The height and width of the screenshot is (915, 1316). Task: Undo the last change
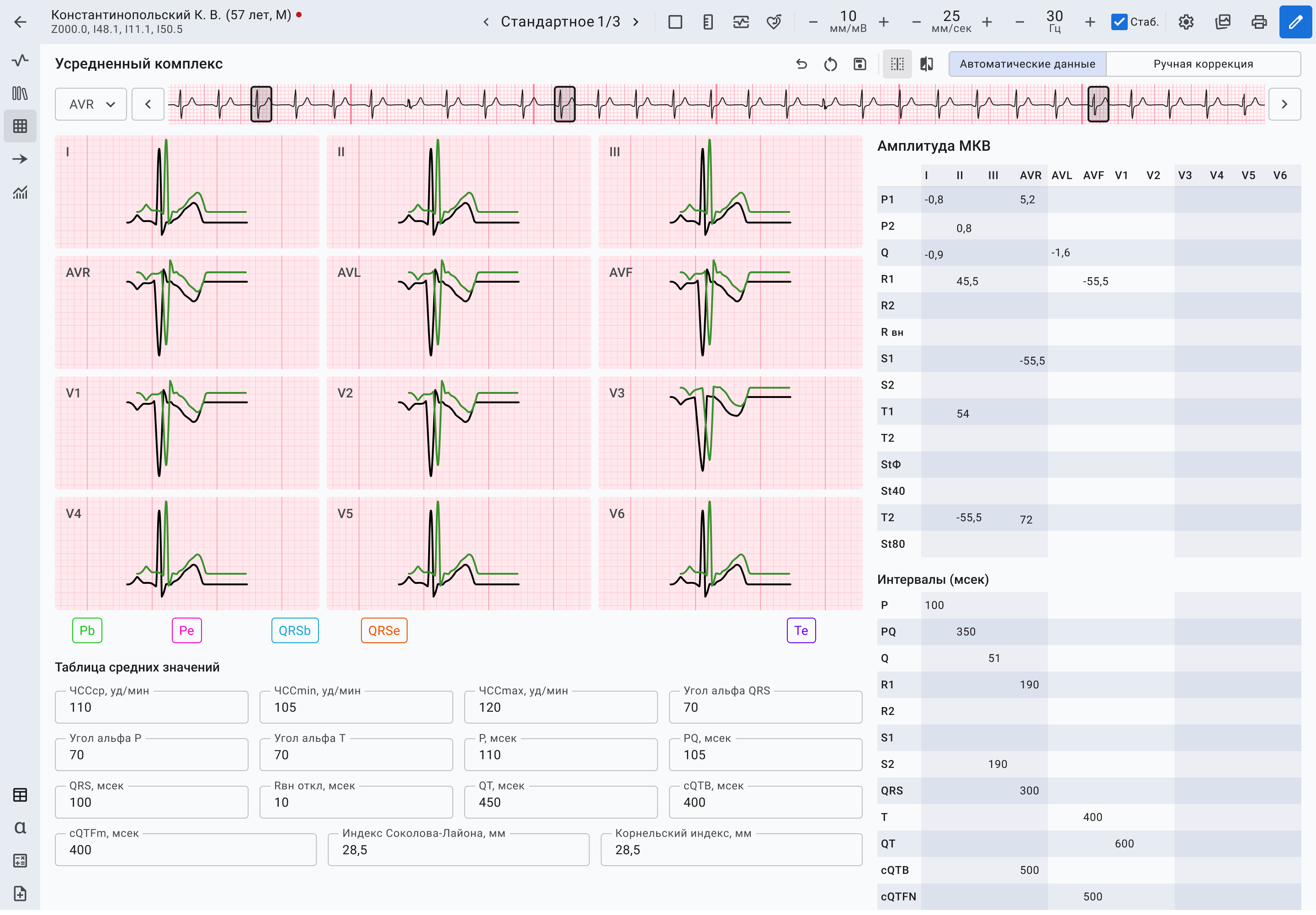point(801,64)
